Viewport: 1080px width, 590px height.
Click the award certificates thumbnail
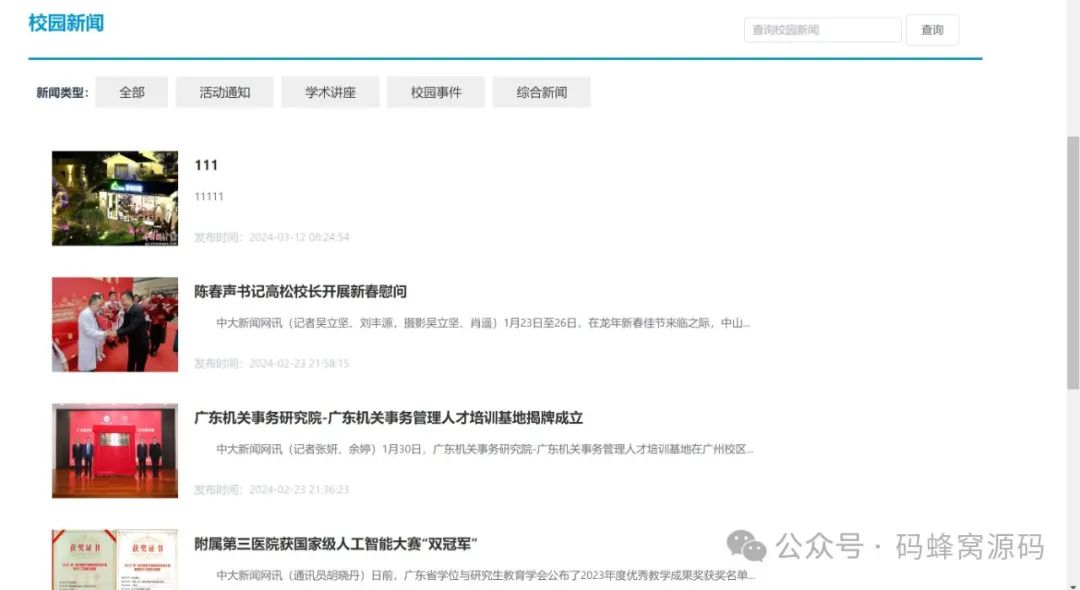[114, 560]
